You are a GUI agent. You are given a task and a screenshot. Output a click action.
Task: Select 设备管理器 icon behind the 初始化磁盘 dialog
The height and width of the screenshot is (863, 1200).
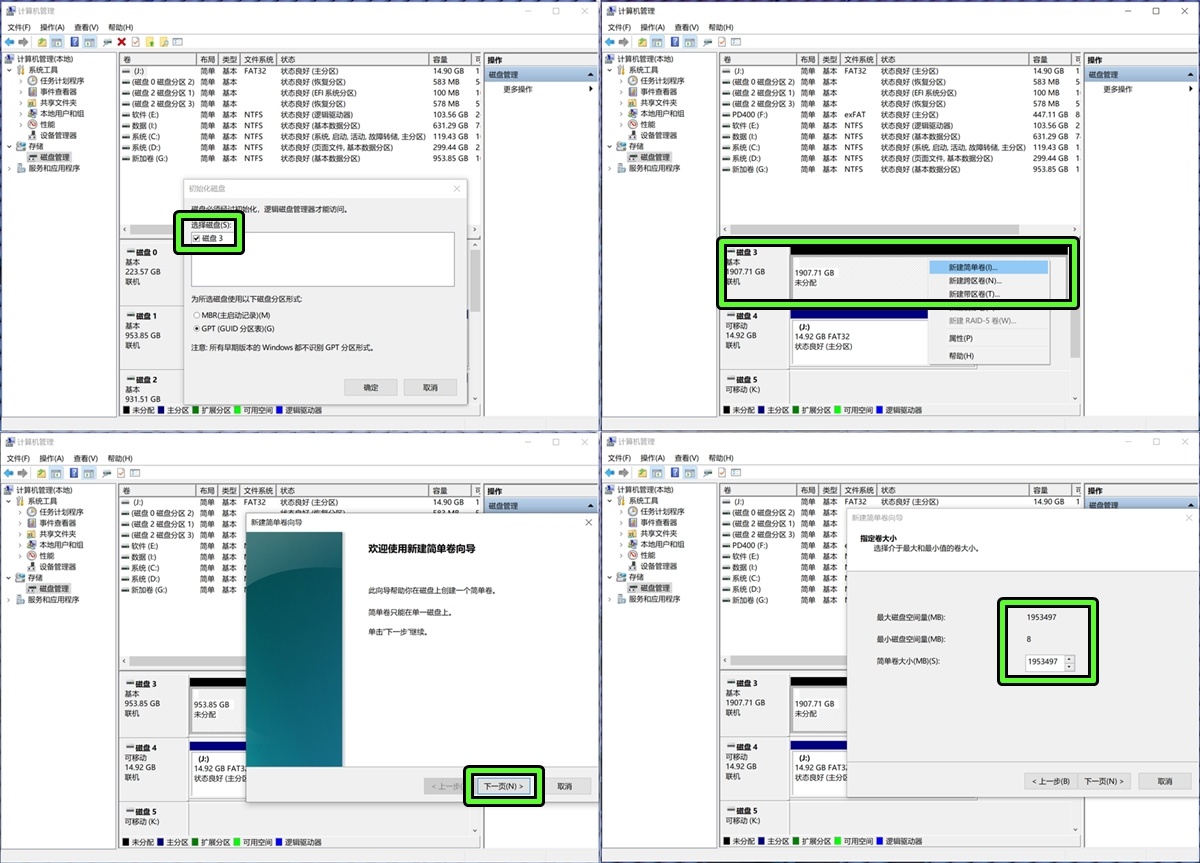point(33,135)
